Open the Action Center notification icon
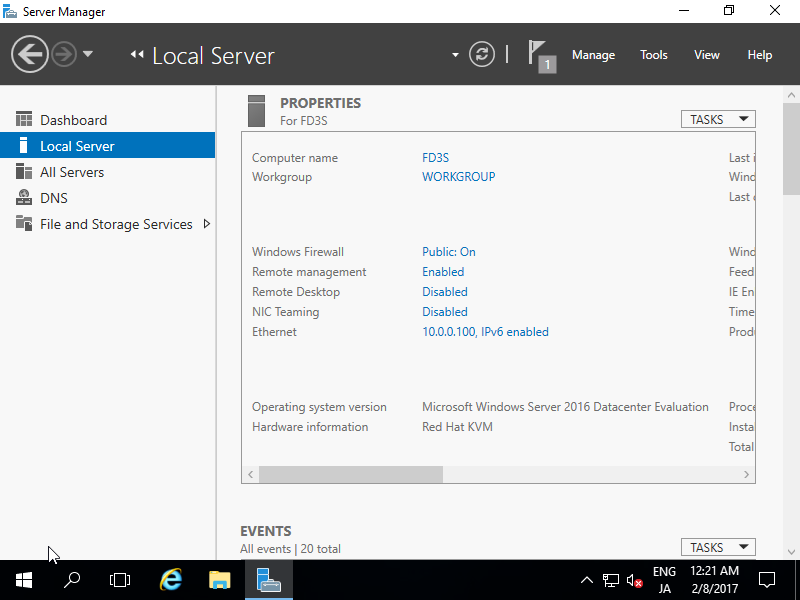 click(767, 580)
